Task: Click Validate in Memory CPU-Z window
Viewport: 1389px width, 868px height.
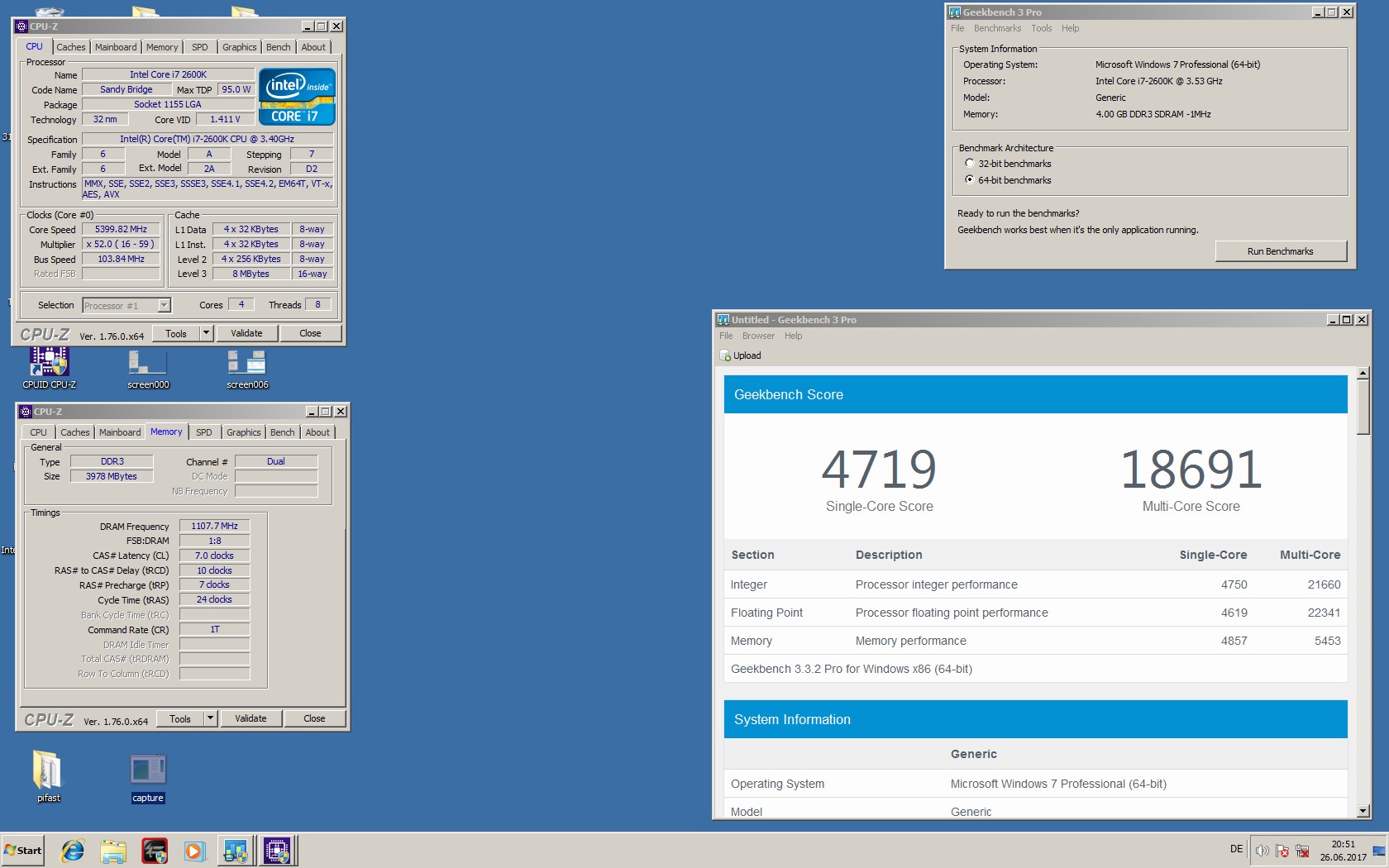Action: [x=251, y=718]
